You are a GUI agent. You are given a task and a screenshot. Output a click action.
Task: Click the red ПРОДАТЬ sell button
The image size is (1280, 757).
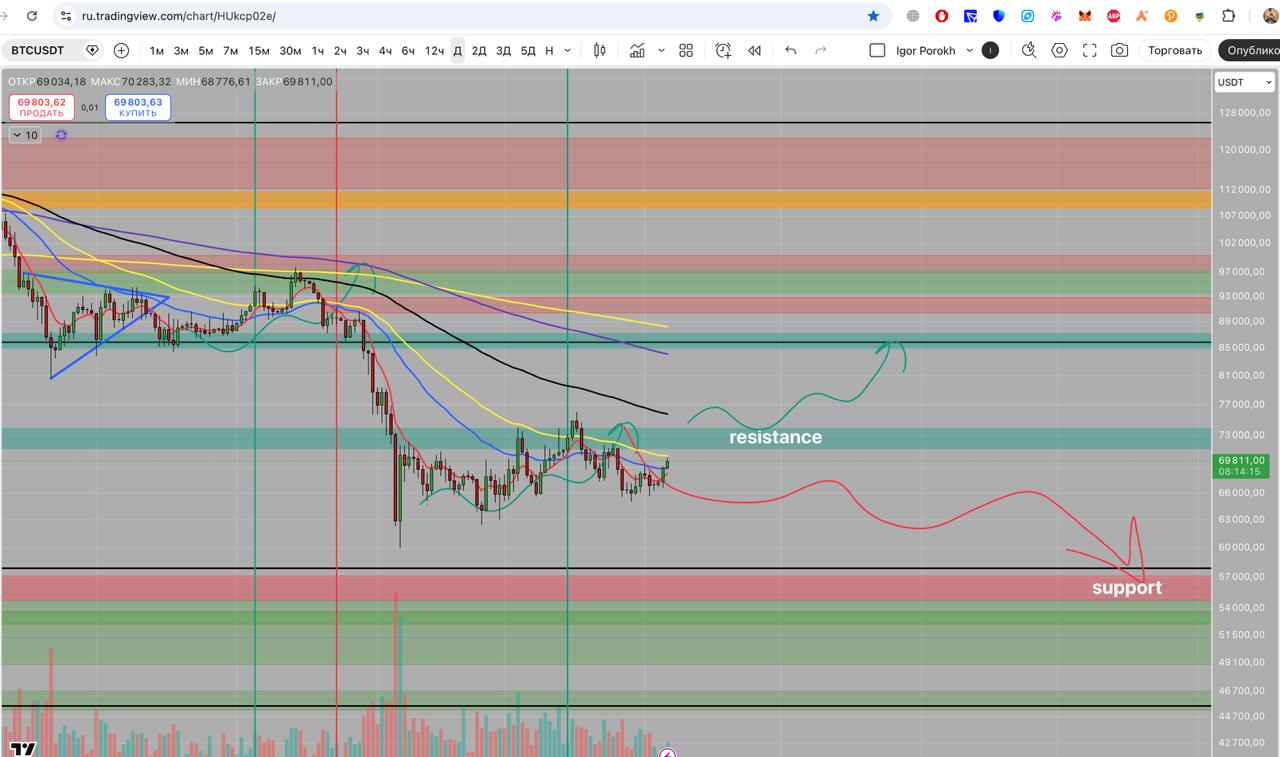tap(42, 107)
